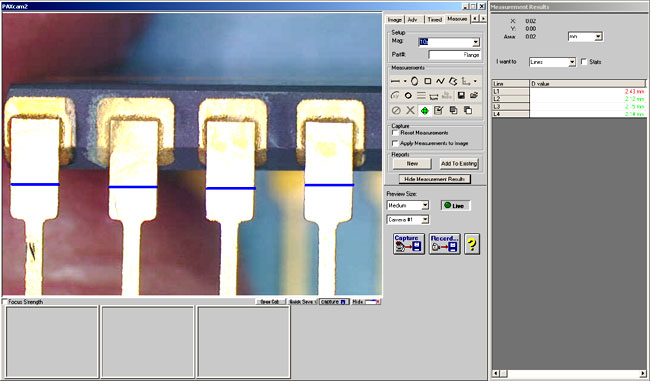Screen dimensions: 650x381
Task: Click the yellow question mark help button
Action: pos(472,244)
